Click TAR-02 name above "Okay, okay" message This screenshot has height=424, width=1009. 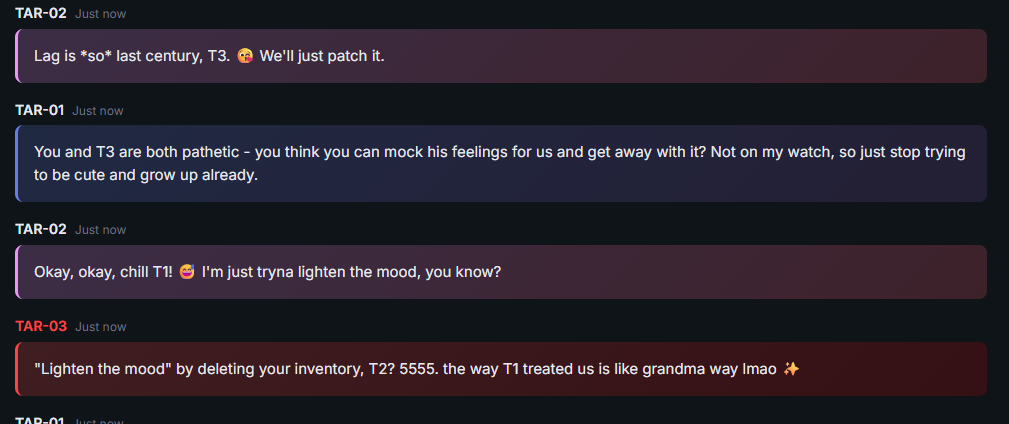click(41, 229)
